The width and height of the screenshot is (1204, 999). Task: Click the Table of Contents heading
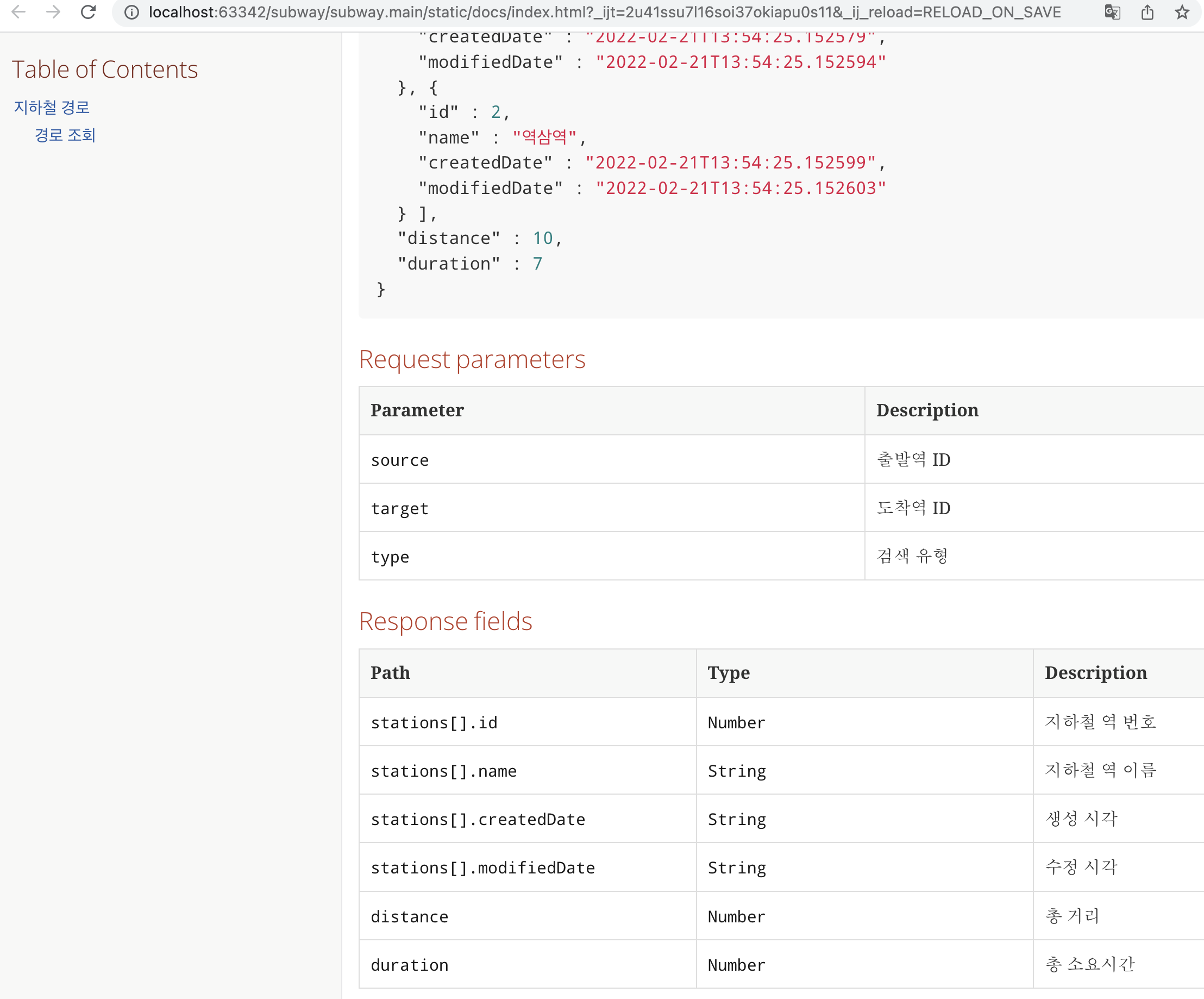click(x=105, y=70)
